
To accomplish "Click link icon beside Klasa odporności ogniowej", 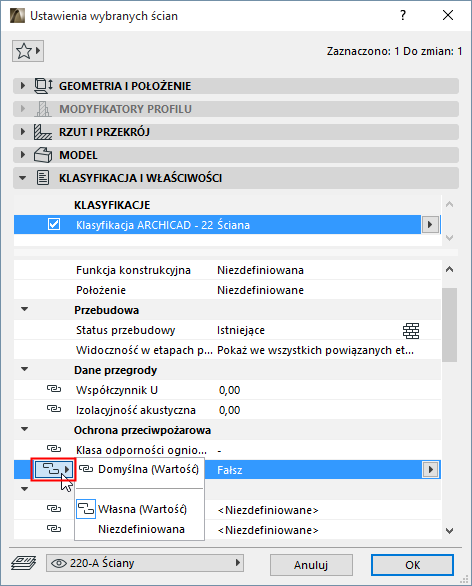I will [54, 448].
